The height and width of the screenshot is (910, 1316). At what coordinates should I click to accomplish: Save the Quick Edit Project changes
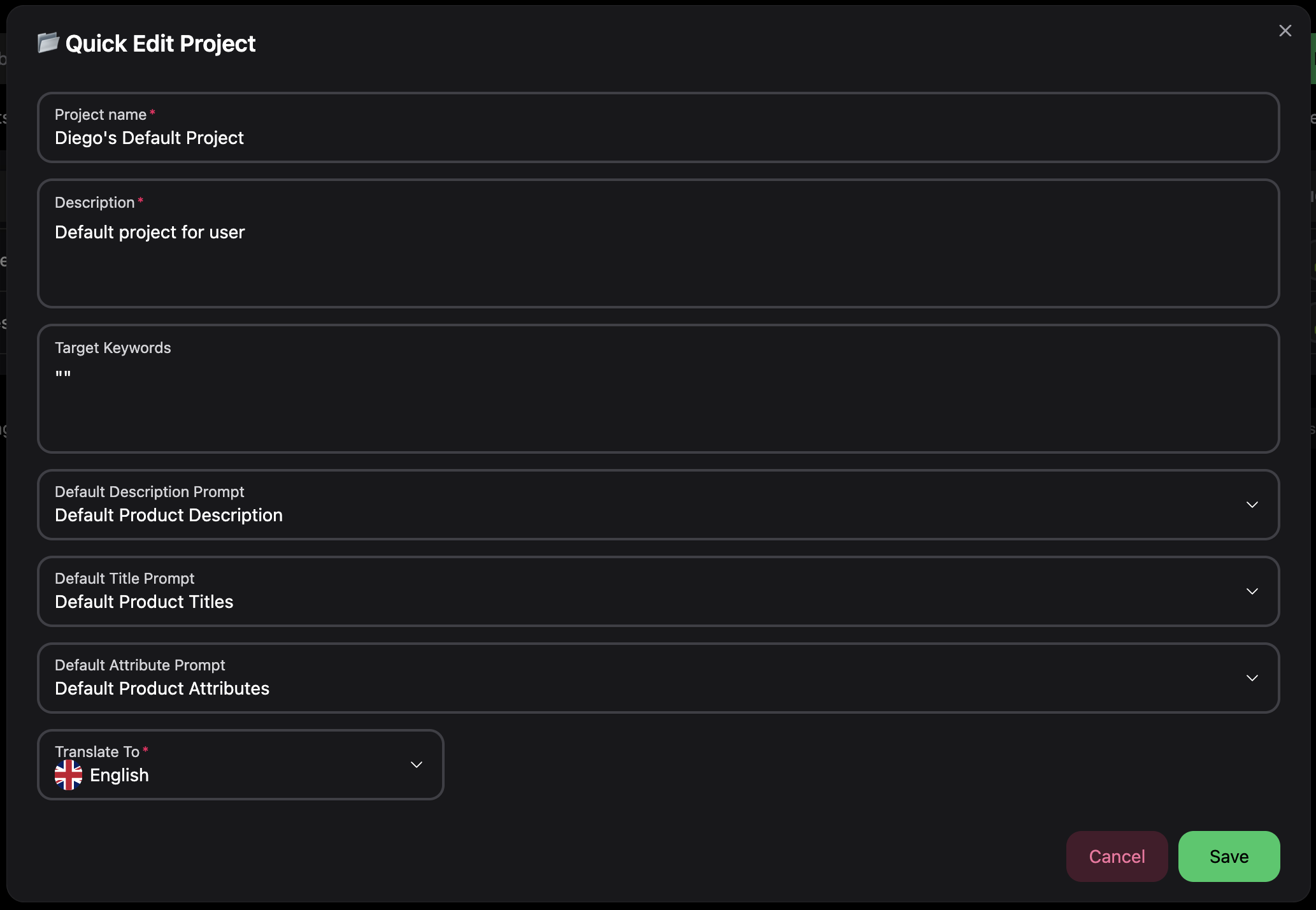(1228, 856)
